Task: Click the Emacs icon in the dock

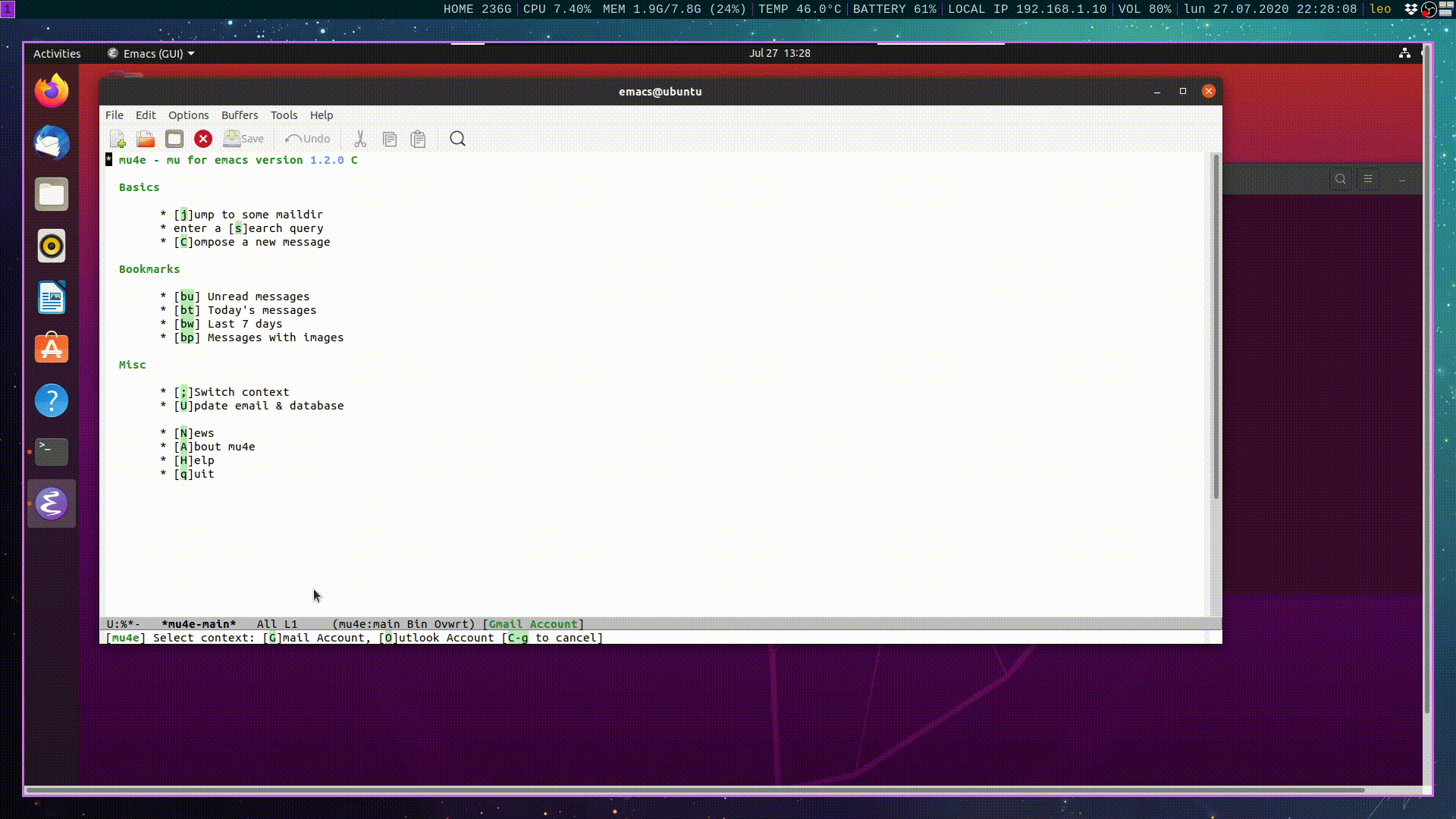Action: (52, 504)
